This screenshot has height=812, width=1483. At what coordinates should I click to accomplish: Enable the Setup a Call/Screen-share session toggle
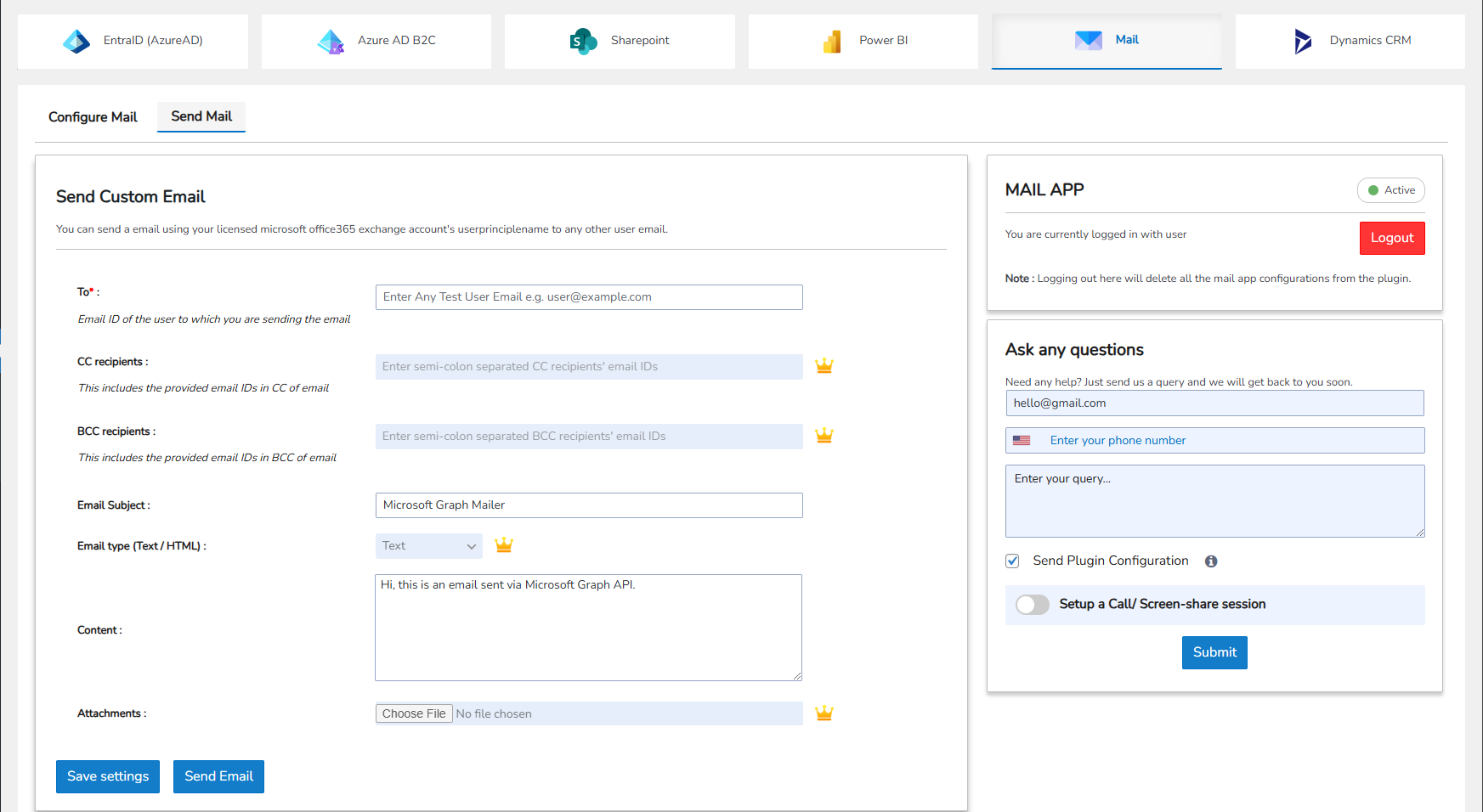click(1033, 604)
